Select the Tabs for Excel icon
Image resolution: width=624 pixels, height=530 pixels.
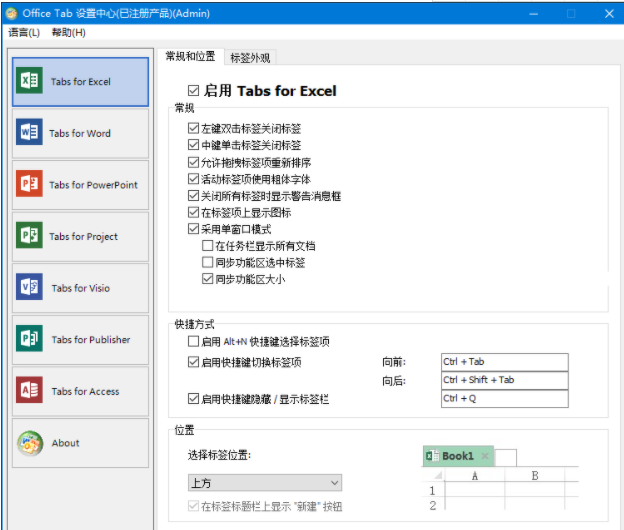pos(30,82)
